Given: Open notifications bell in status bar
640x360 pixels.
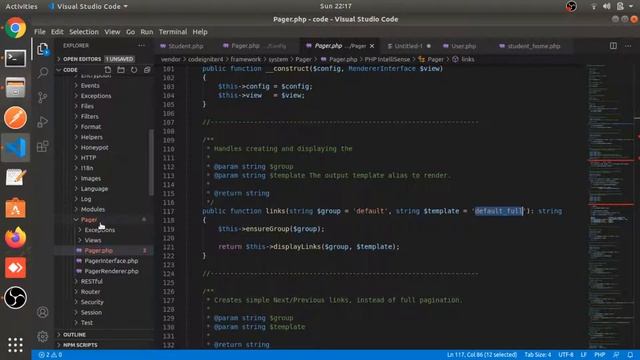Looking at the screenshot, I should click(x=630, y=355).
